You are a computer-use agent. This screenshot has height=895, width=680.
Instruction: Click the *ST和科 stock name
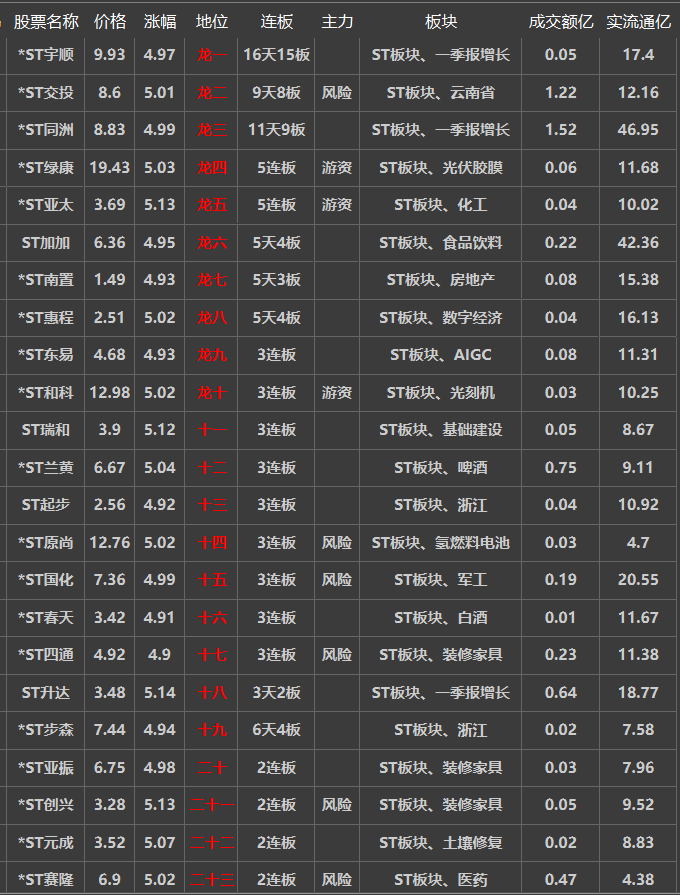click(46, 393)
